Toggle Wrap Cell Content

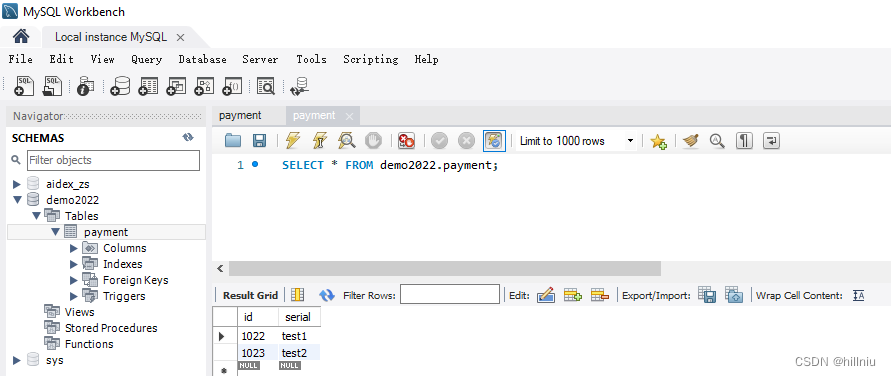tap(859, 295)
